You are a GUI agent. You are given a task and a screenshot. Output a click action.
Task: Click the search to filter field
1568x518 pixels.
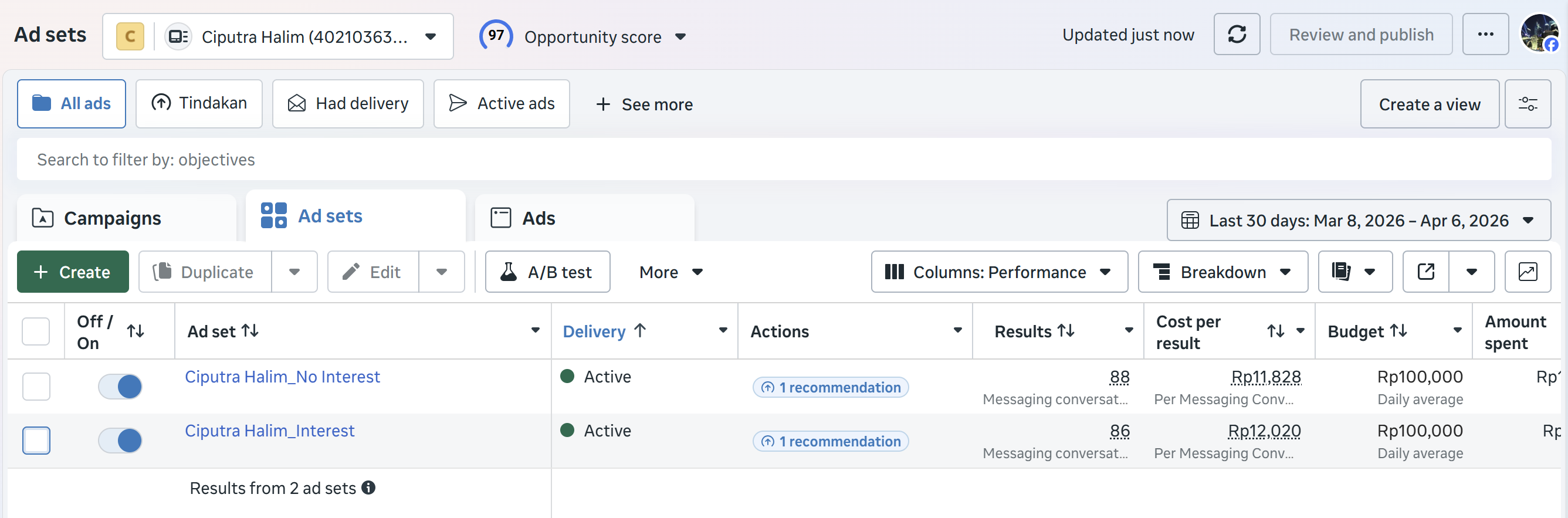click(x=783, y=160)
